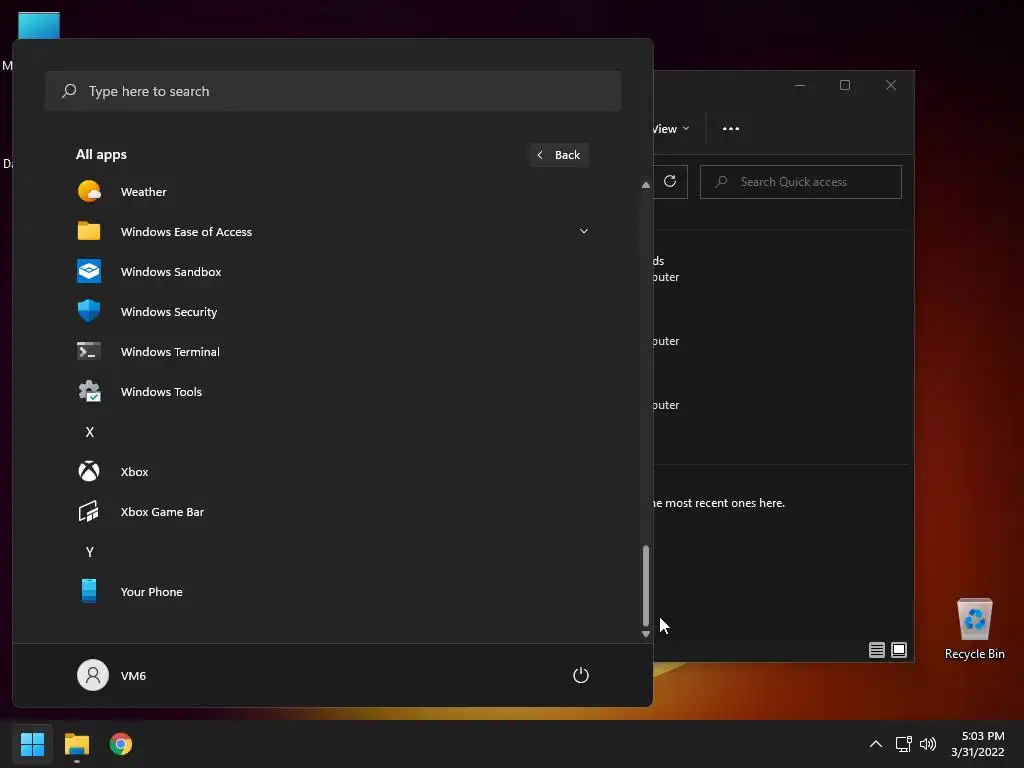Screen dimensions: 1024x768
Task: Launch Google Chrome from the taskbar
Action: (121, 744)
